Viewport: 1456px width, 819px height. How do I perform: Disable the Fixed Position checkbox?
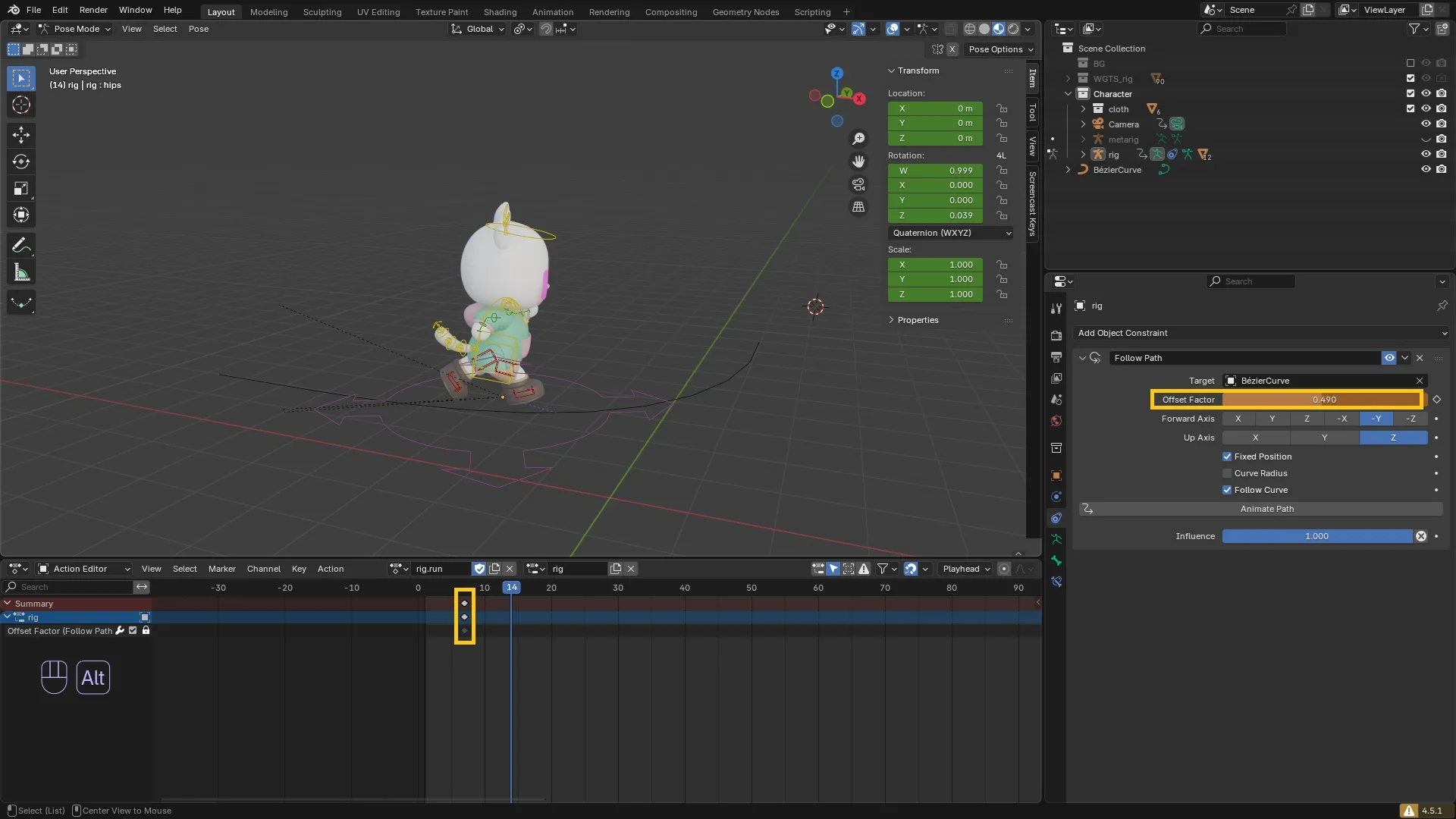pyautogui.click(x=1227, y=457)
